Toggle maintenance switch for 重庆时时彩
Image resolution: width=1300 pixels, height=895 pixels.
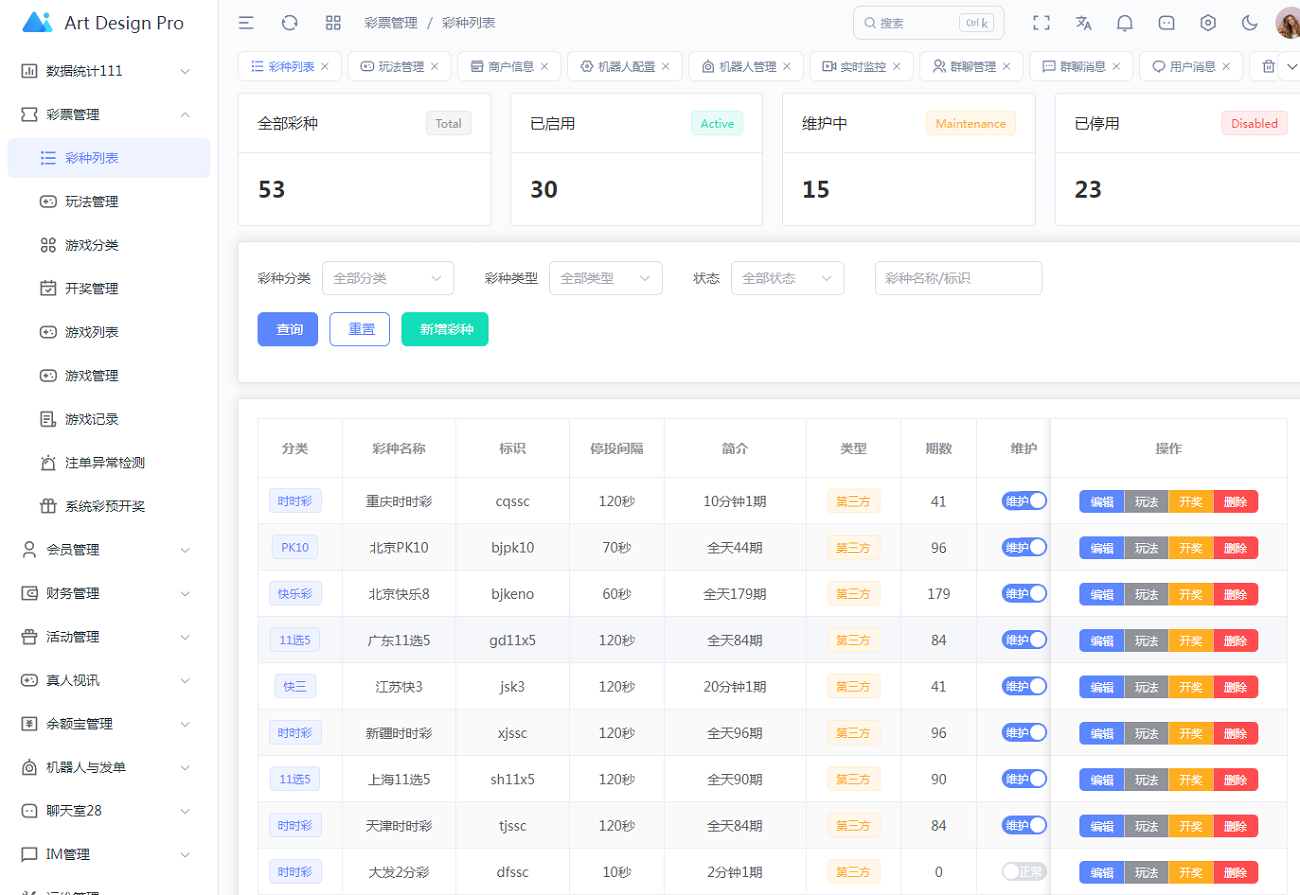coord(1024,501)
